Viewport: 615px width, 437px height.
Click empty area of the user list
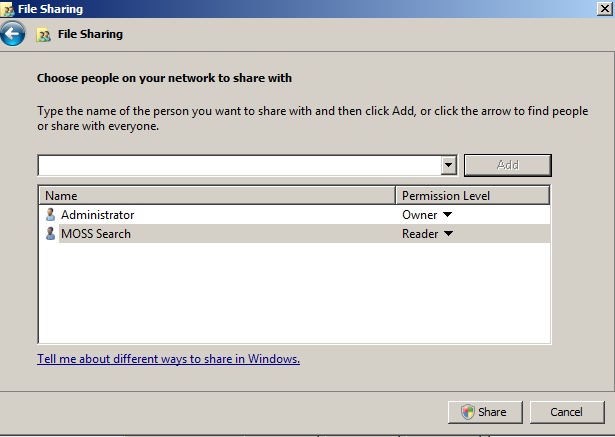(x=294, y=292)
